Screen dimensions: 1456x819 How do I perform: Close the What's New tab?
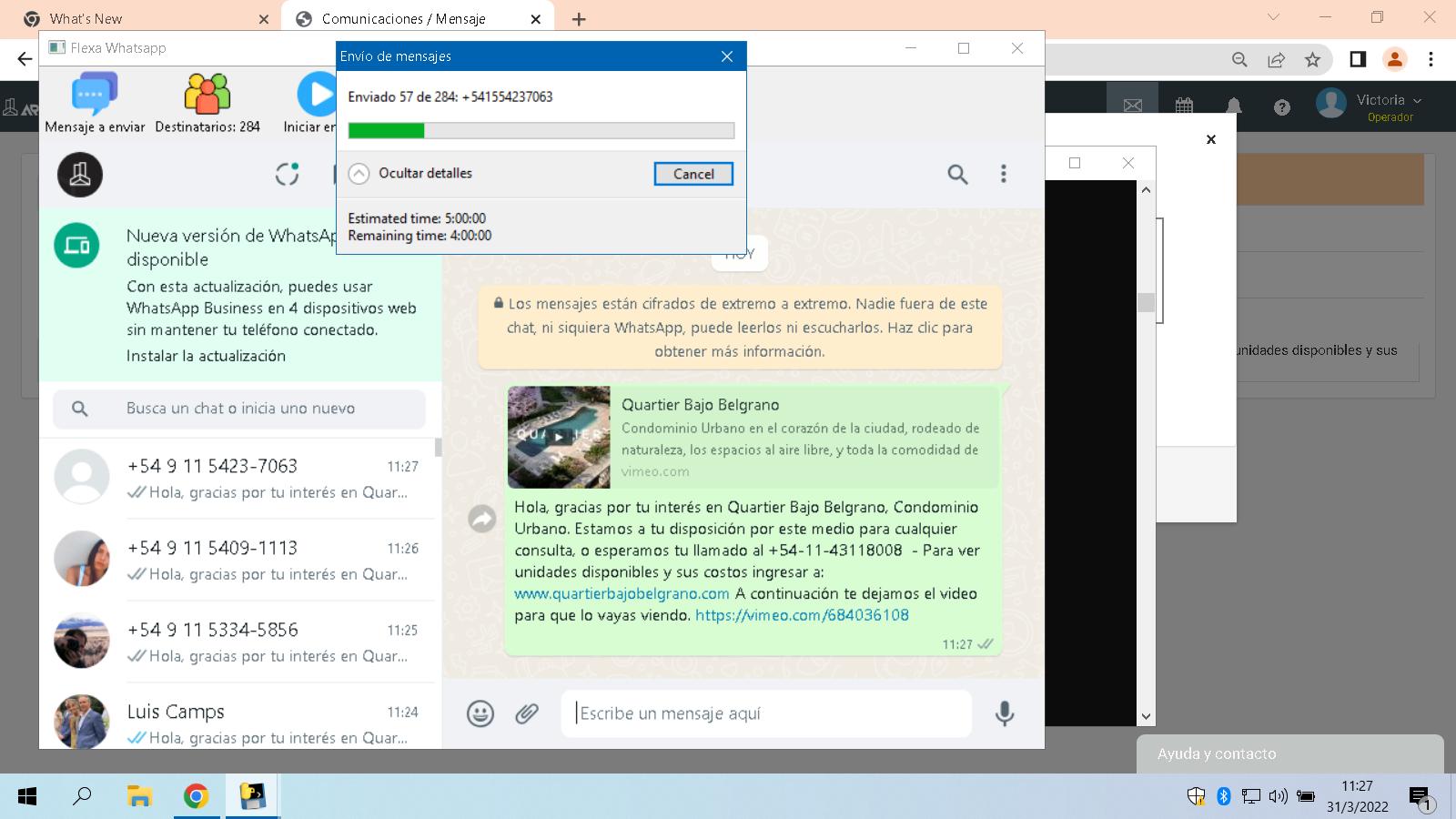coord(264,19)
